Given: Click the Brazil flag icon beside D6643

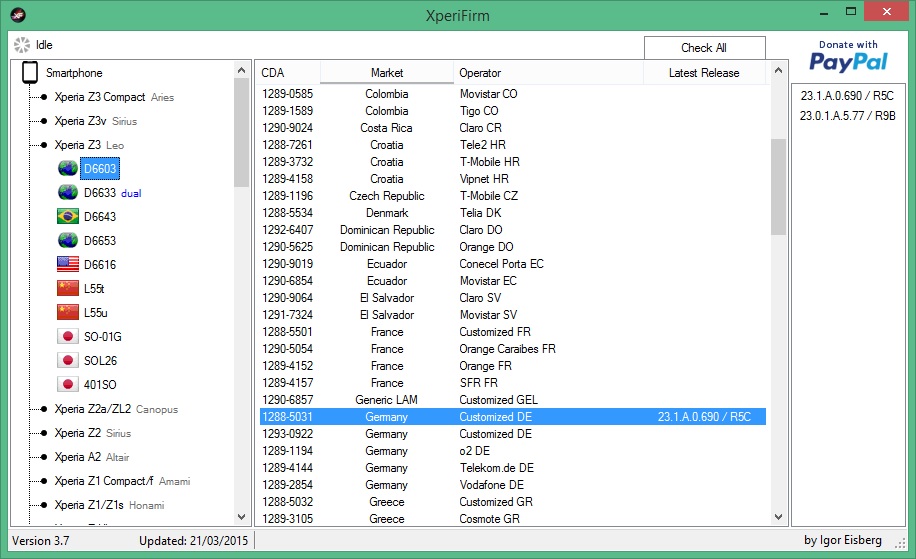Looking at the screenshot, I should point(68,217).
